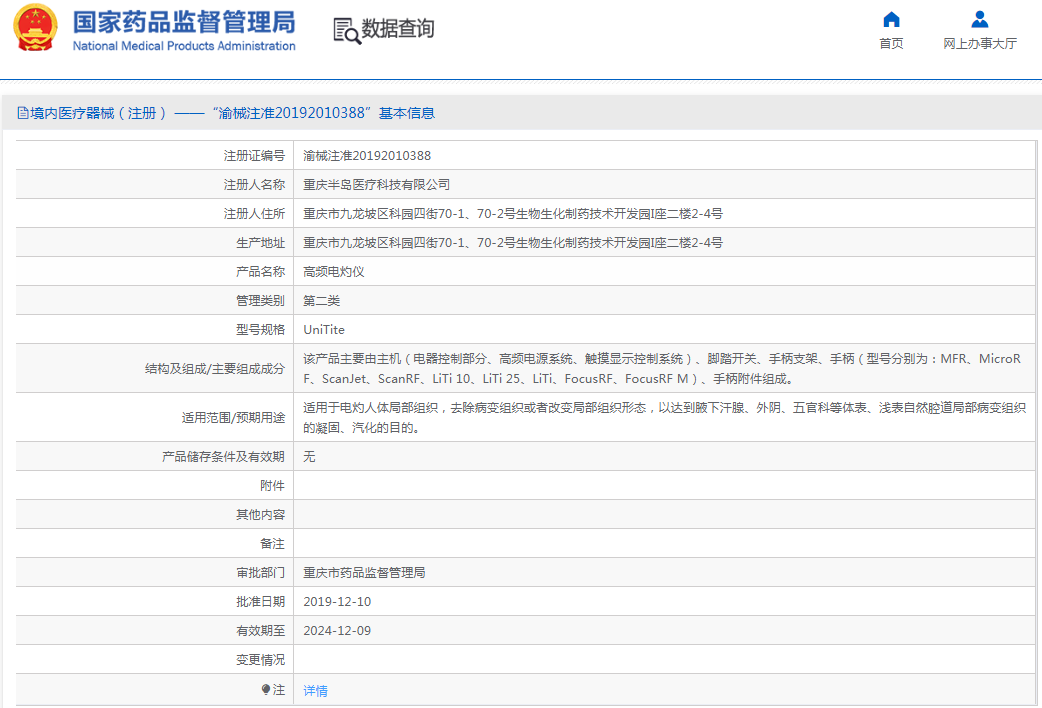The image size is (1042, 708).
Task: Select product name 高频电灼仪
Action: click(x=334, y=272)
